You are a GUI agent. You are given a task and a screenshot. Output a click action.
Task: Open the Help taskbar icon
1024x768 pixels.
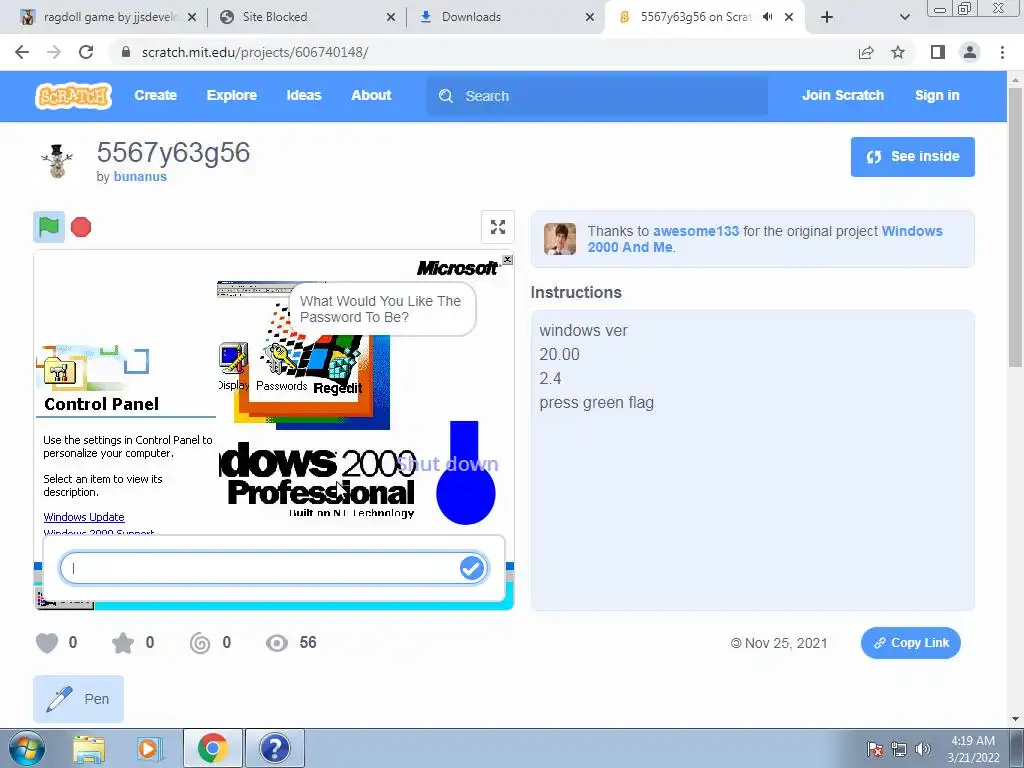[275, 748]
